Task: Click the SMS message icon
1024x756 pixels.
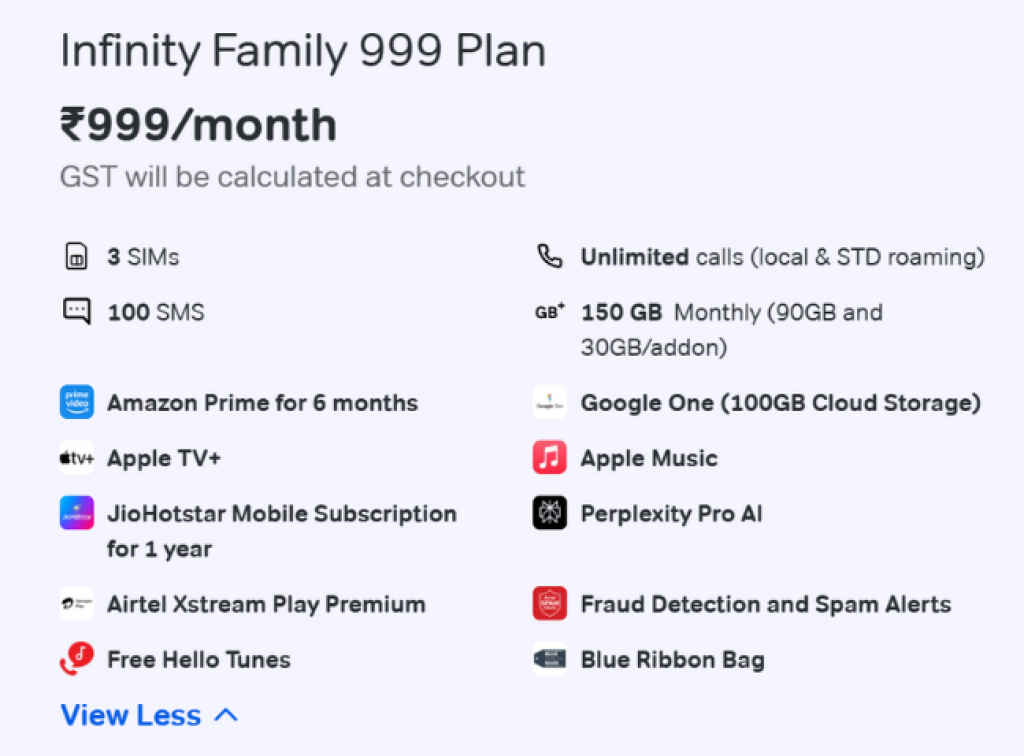Action: 77,311
